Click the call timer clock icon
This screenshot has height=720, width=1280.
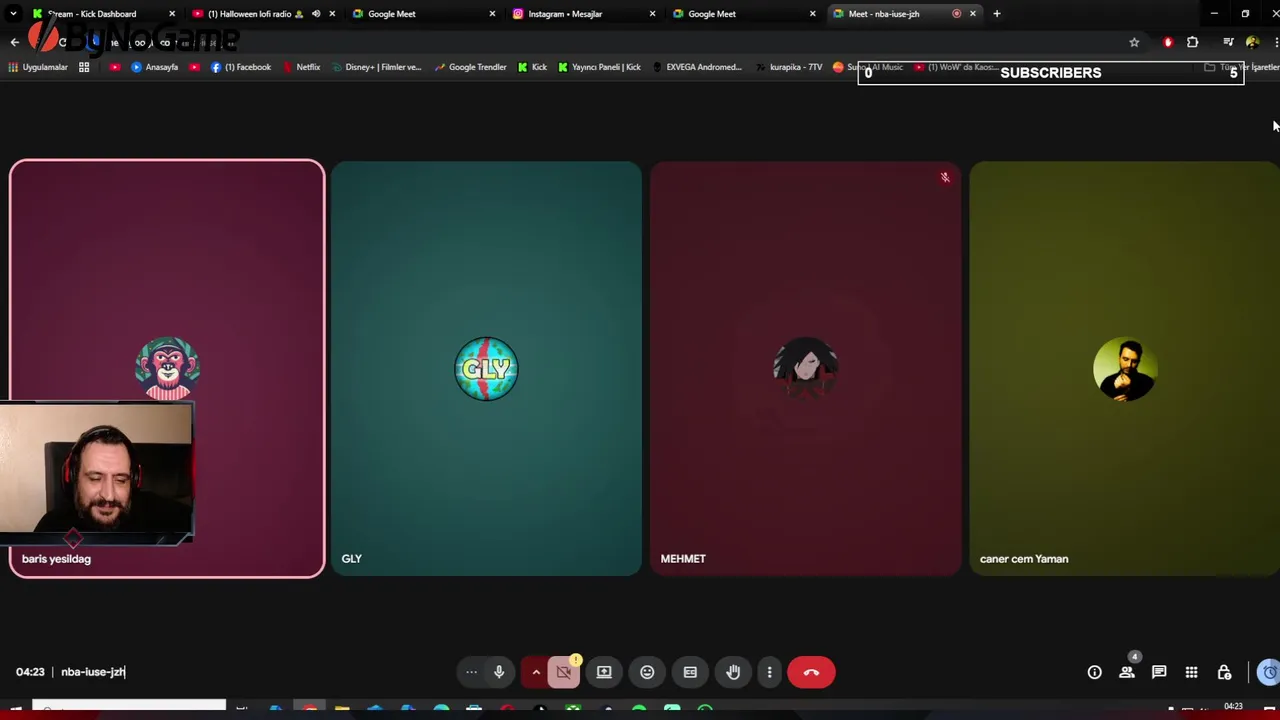(1269, 672)
